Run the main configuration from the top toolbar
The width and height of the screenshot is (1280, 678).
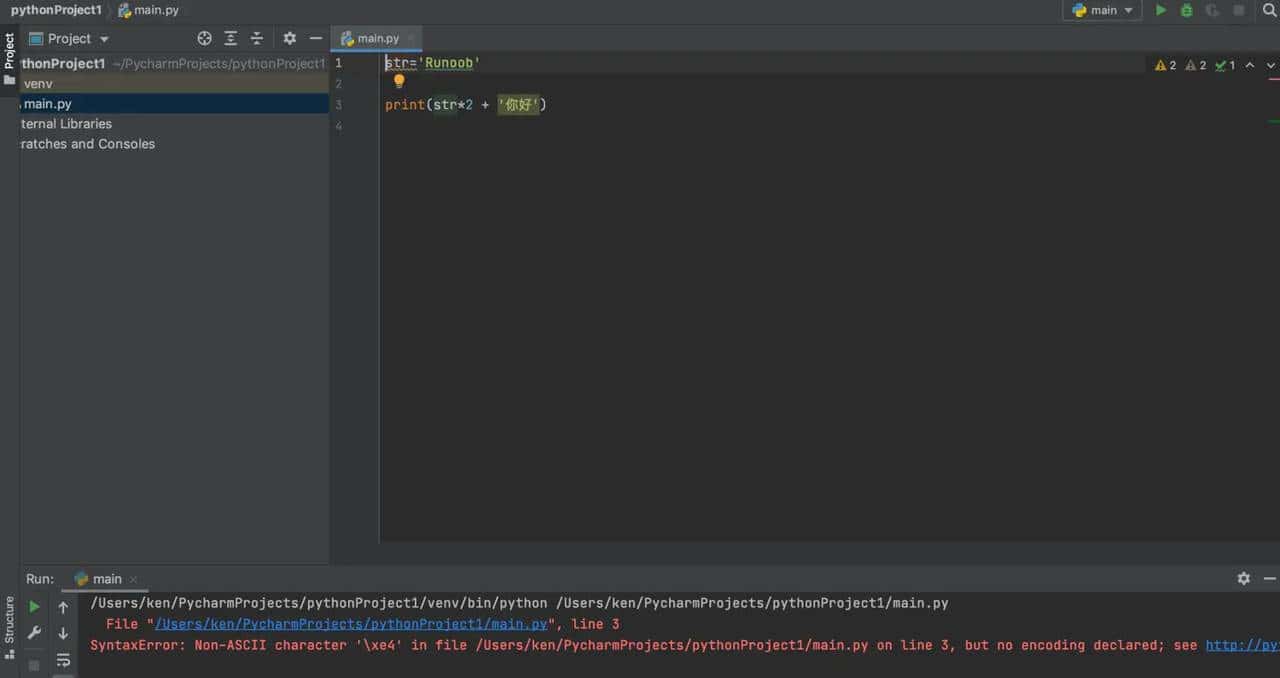[x=1161, y=10]
